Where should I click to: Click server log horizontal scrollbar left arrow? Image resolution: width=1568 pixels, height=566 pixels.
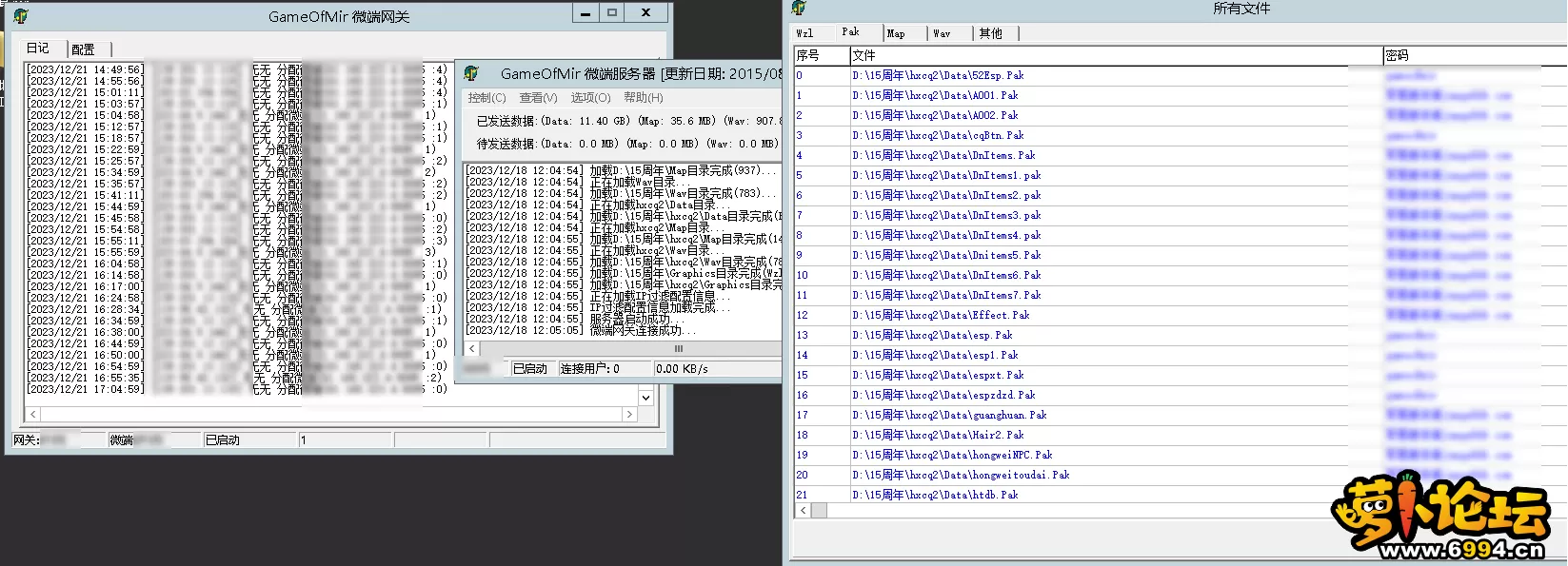click(x=472, y=349)
